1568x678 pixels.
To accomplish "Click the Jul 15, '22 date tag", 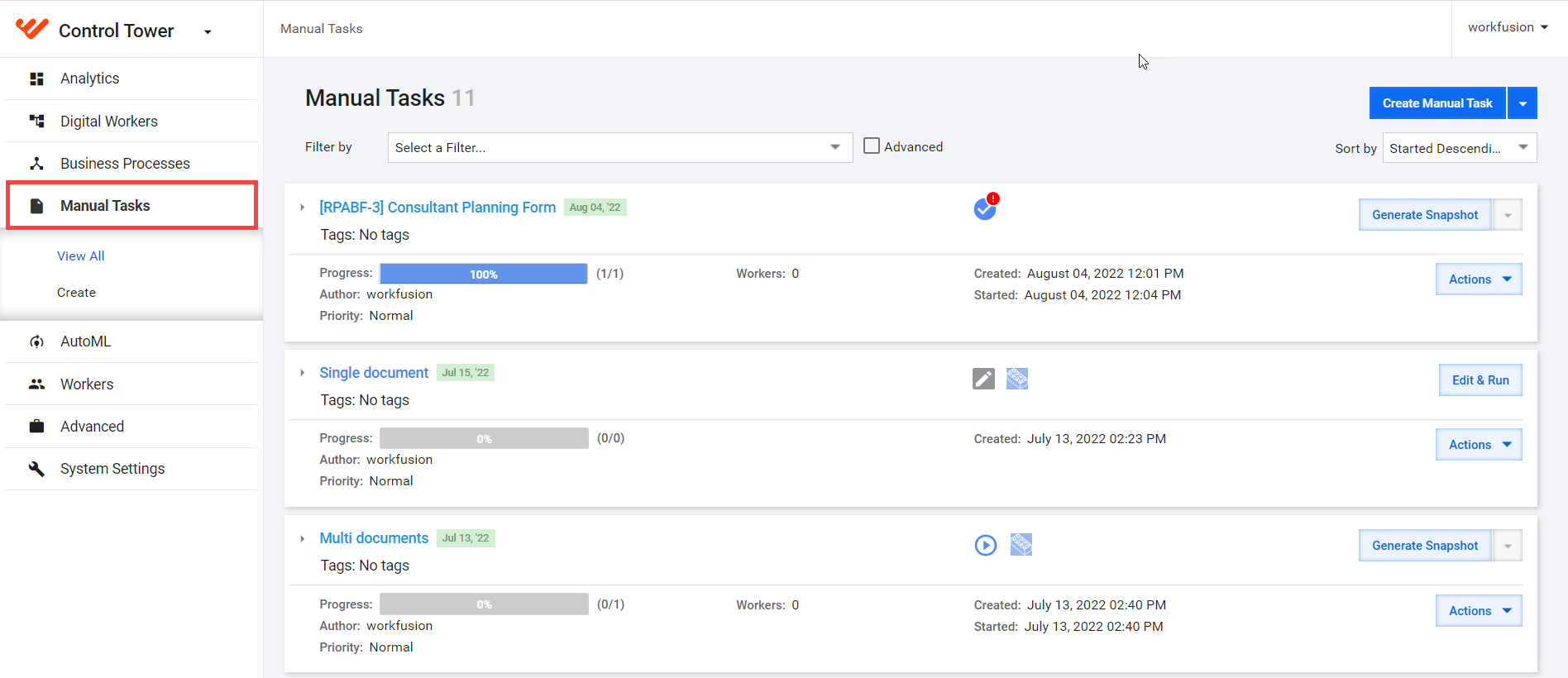I will (x=466, y=373).
